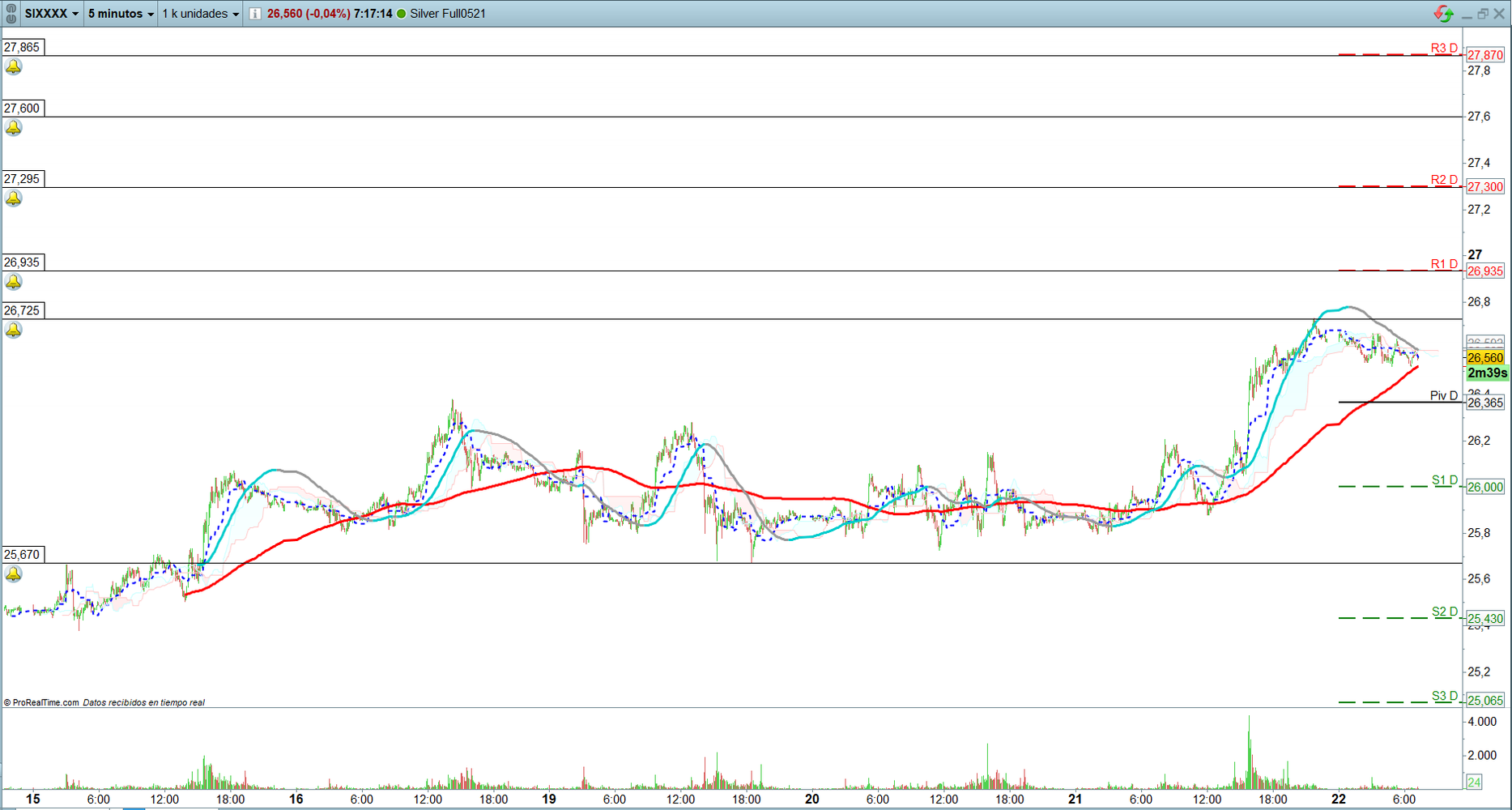Click the green 2m39s countdown label
The image size is (1512, 810).
1487,373
